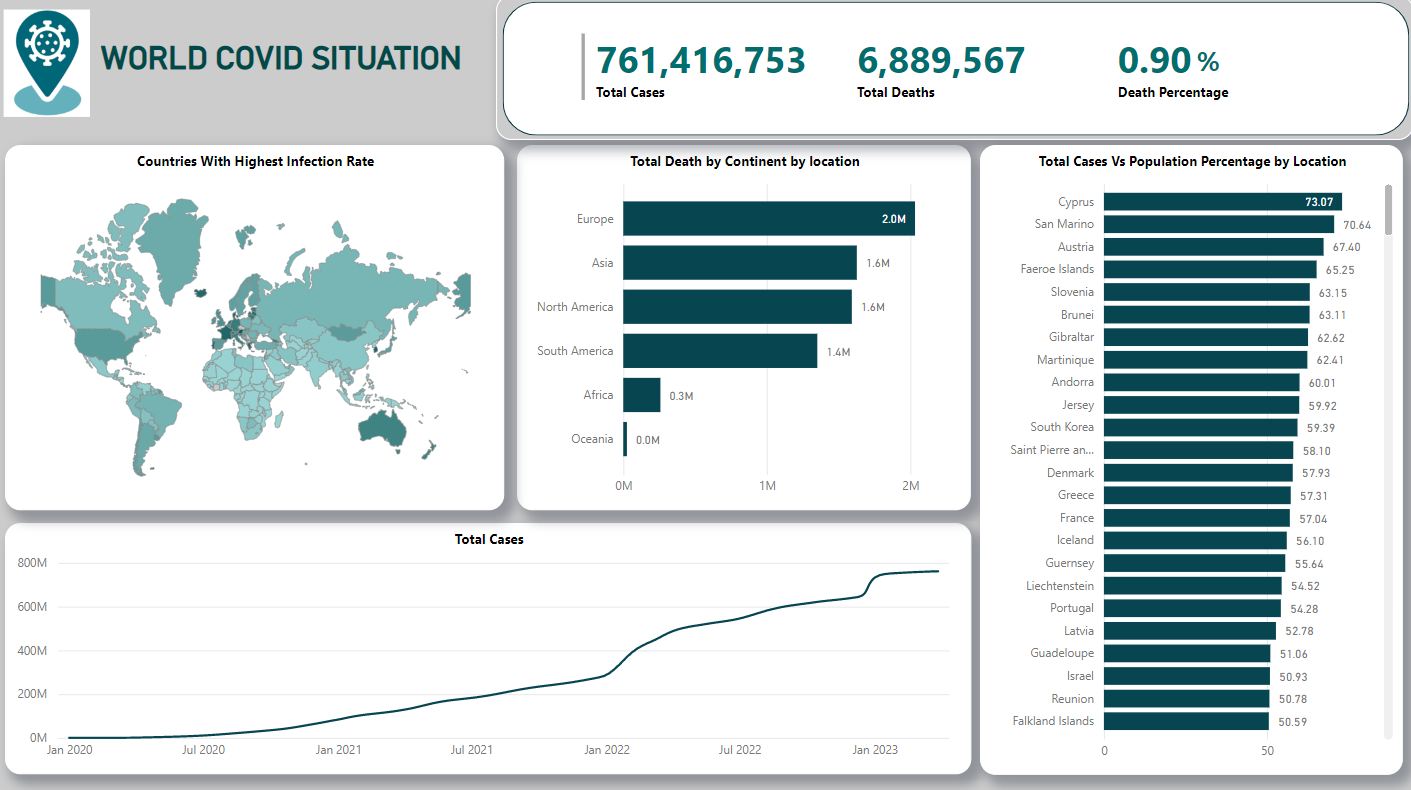Select the Oceania bar in deaths chart
Viewport: 1411px width, 790px height.
625,439
